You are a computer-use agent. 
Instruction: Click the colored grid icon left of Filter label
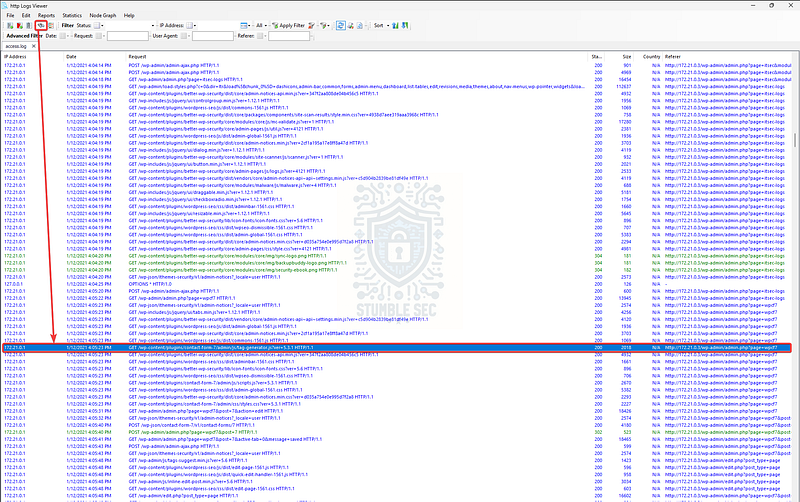point(51,26)
